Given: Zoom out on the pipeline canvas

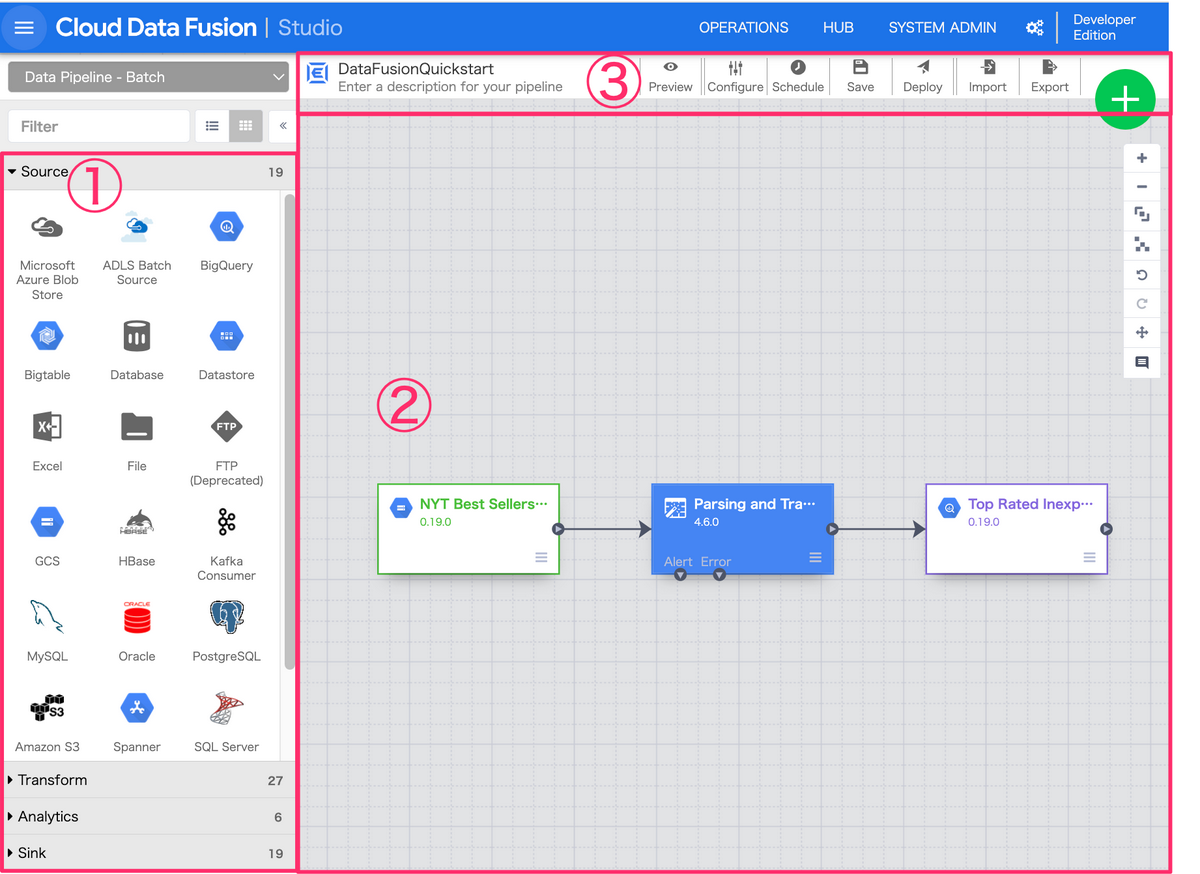Looking at the screenshot, I should coord(1142,187).
